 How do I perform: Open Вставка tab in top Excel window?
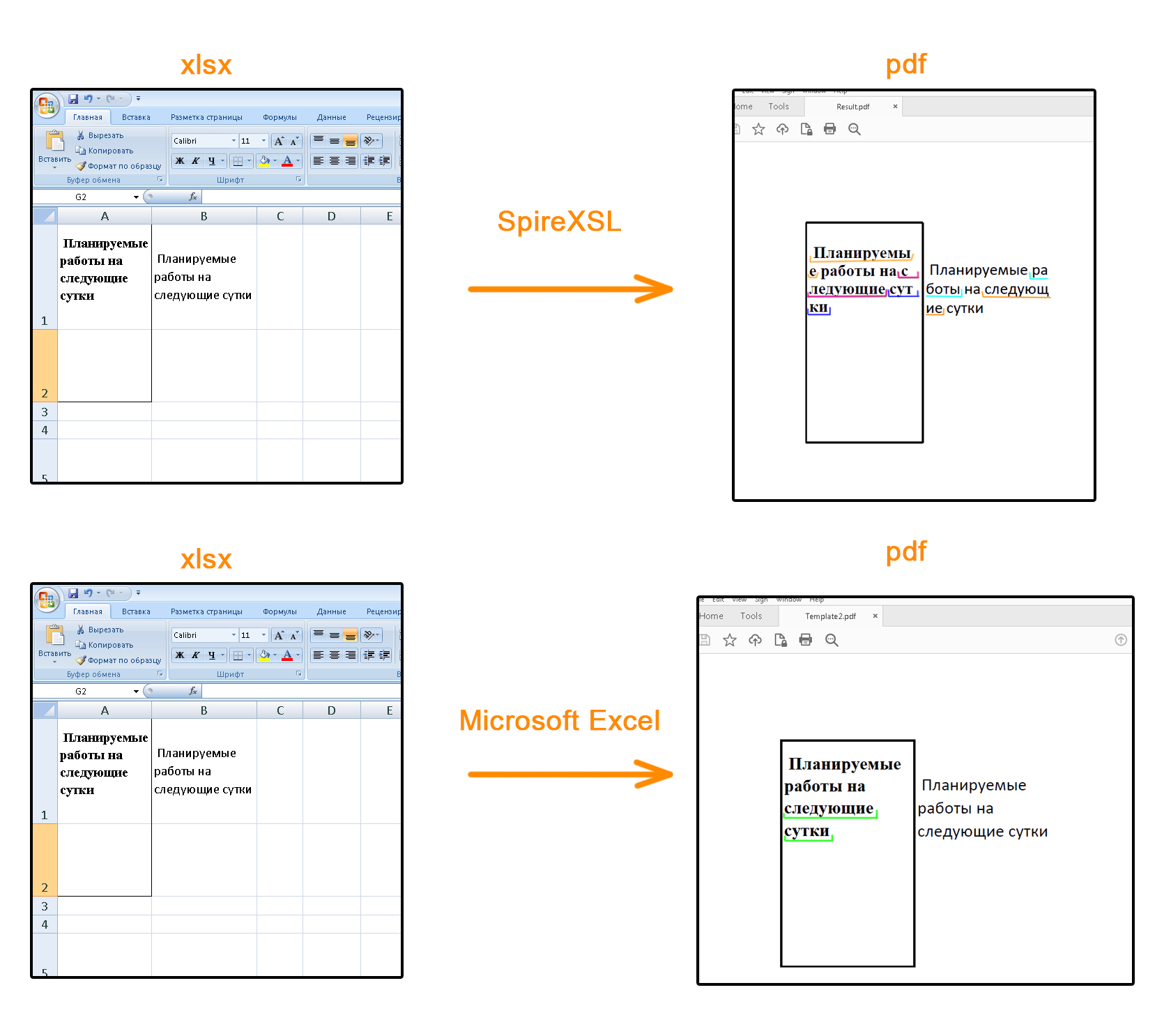pyautogui.click(x=136, y=117)
